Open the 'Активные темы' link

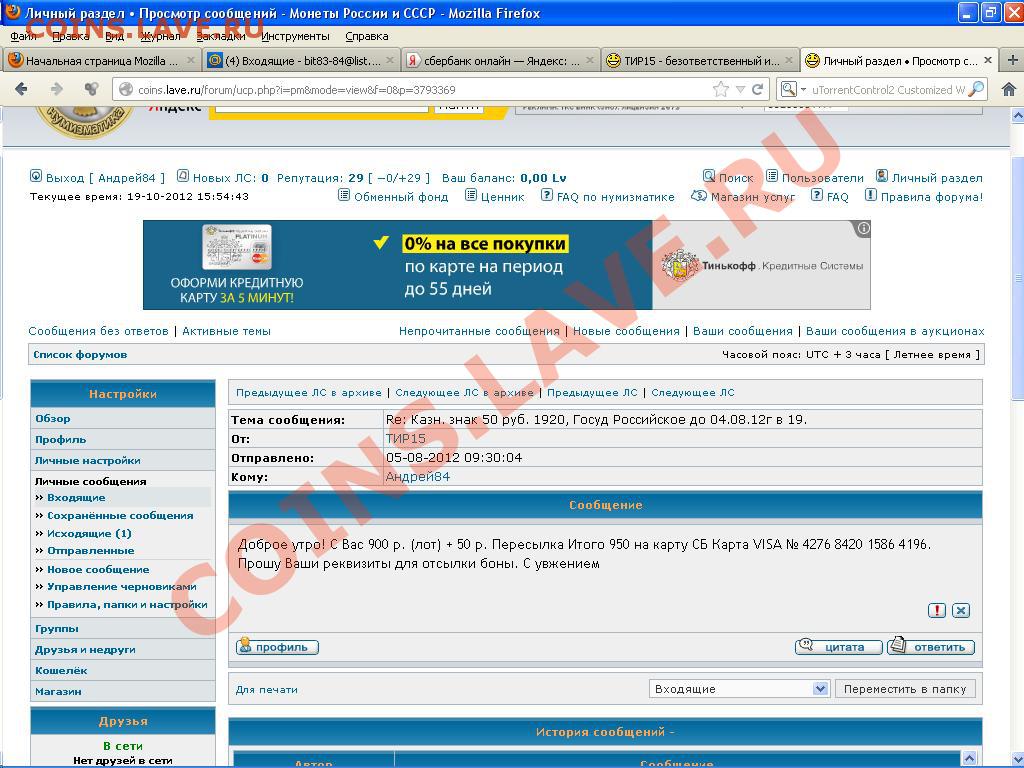coord(226,331)
